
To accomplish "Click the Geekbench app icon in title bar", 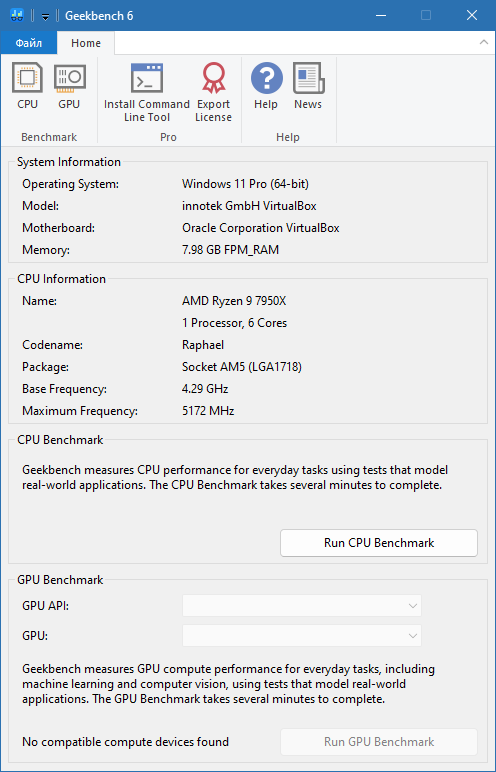I will [x=17, y=15].
